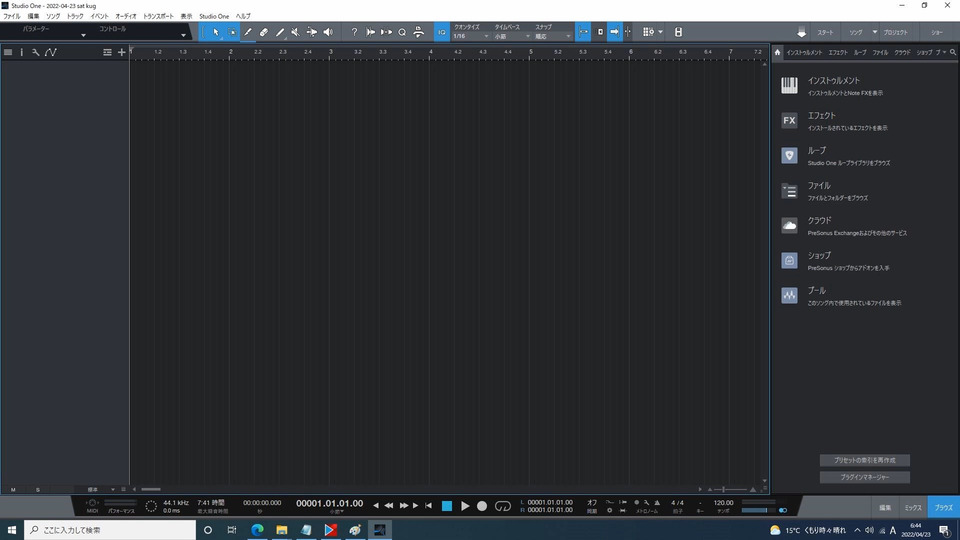Click the question mark help icon

coord(354,32)
